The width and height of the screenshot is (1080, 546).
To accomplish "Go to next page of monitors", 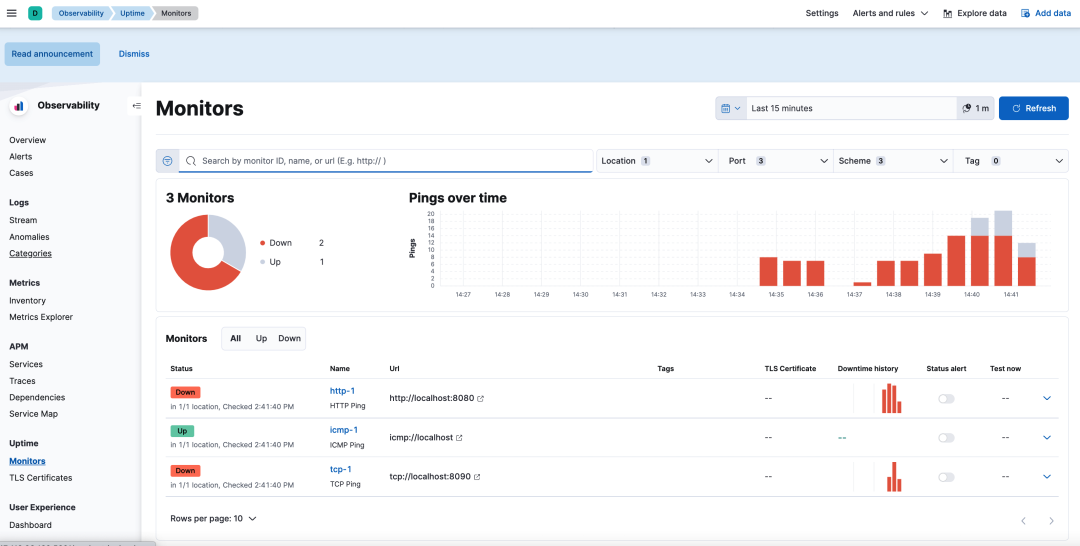I will (1051, 521).
